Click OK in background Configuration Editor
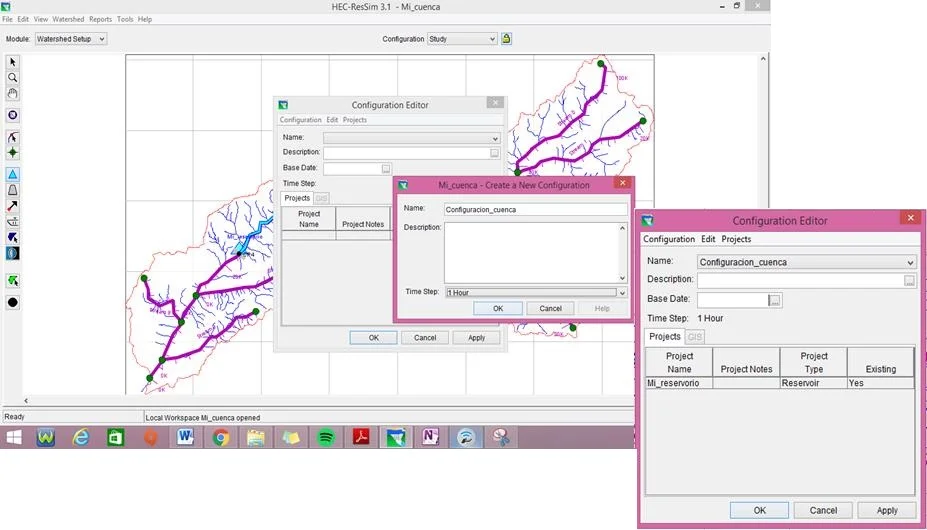Viewport: 927px width, 530px height. click(x=374, y=338)
